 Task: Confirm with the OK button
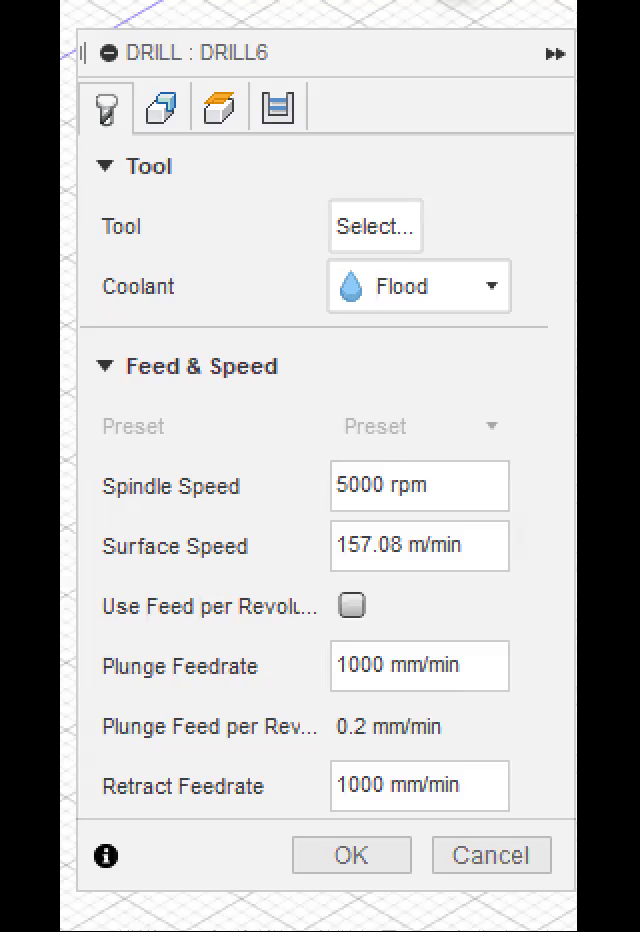click(x=351, y=855)
